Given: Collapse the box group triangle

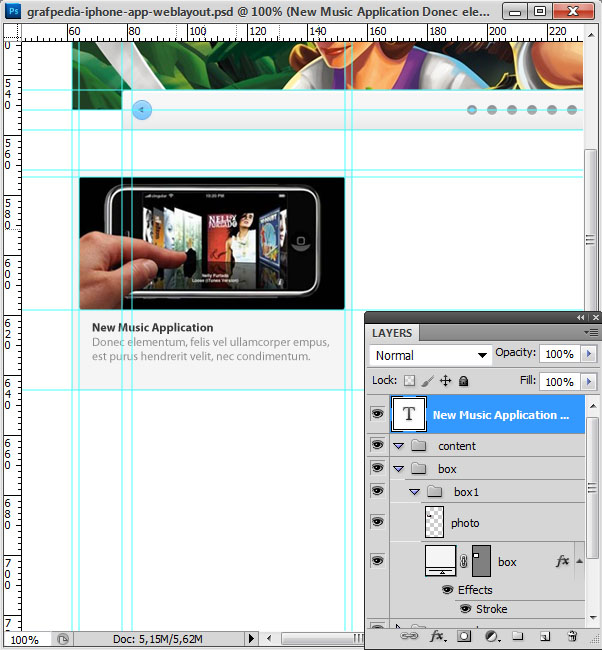Looking at the screenshot, I should (398, 469).
